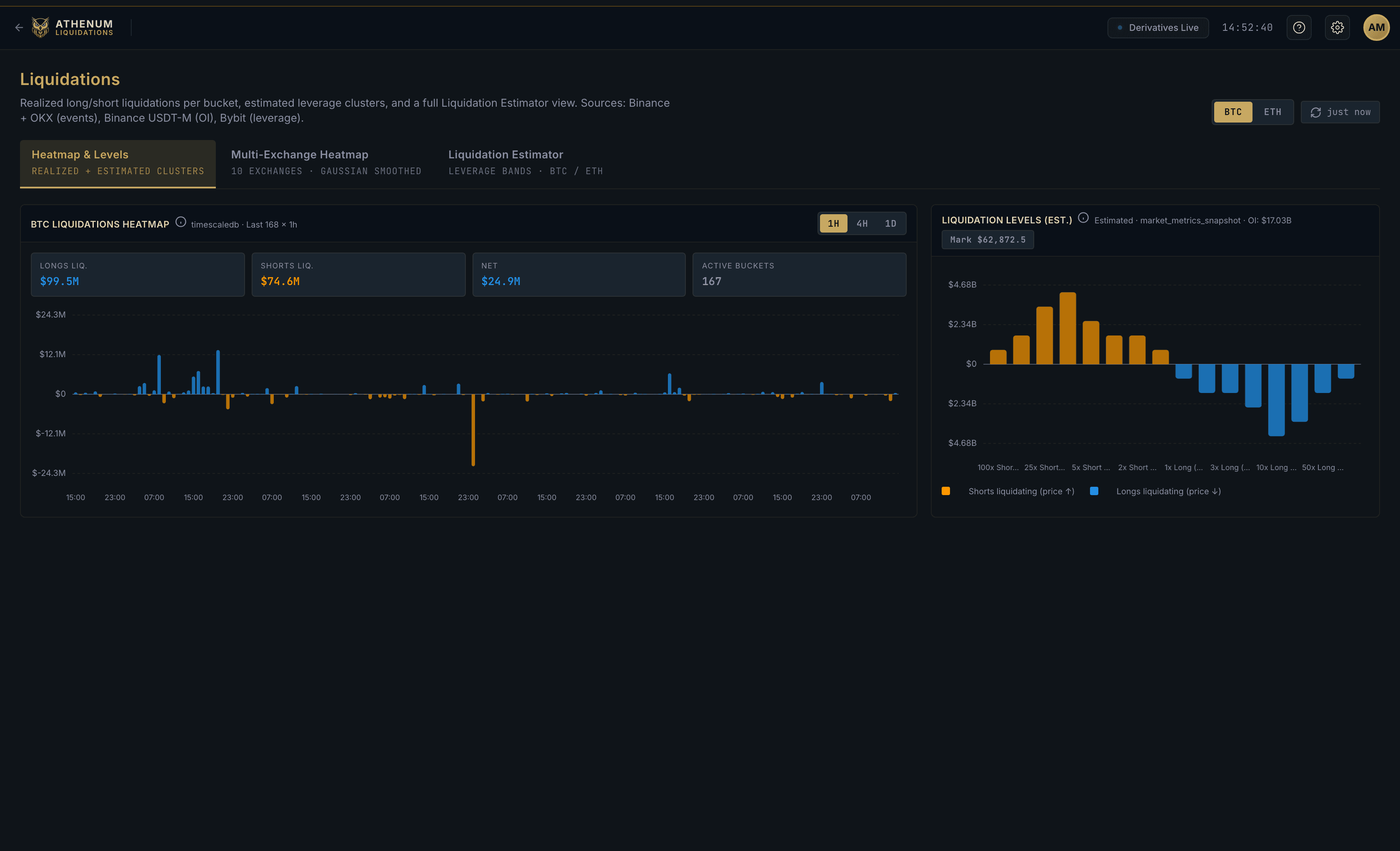Click the Active Buckets 167 card

[x=800, y=275]
